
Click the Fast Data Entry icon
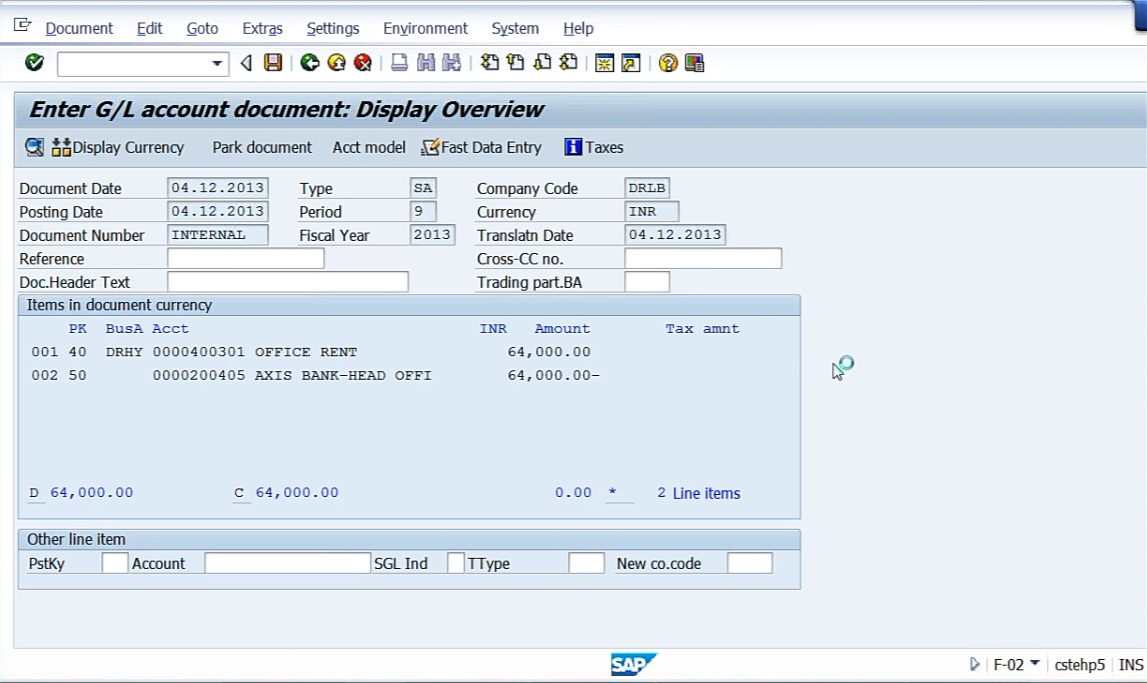point(429,148)
